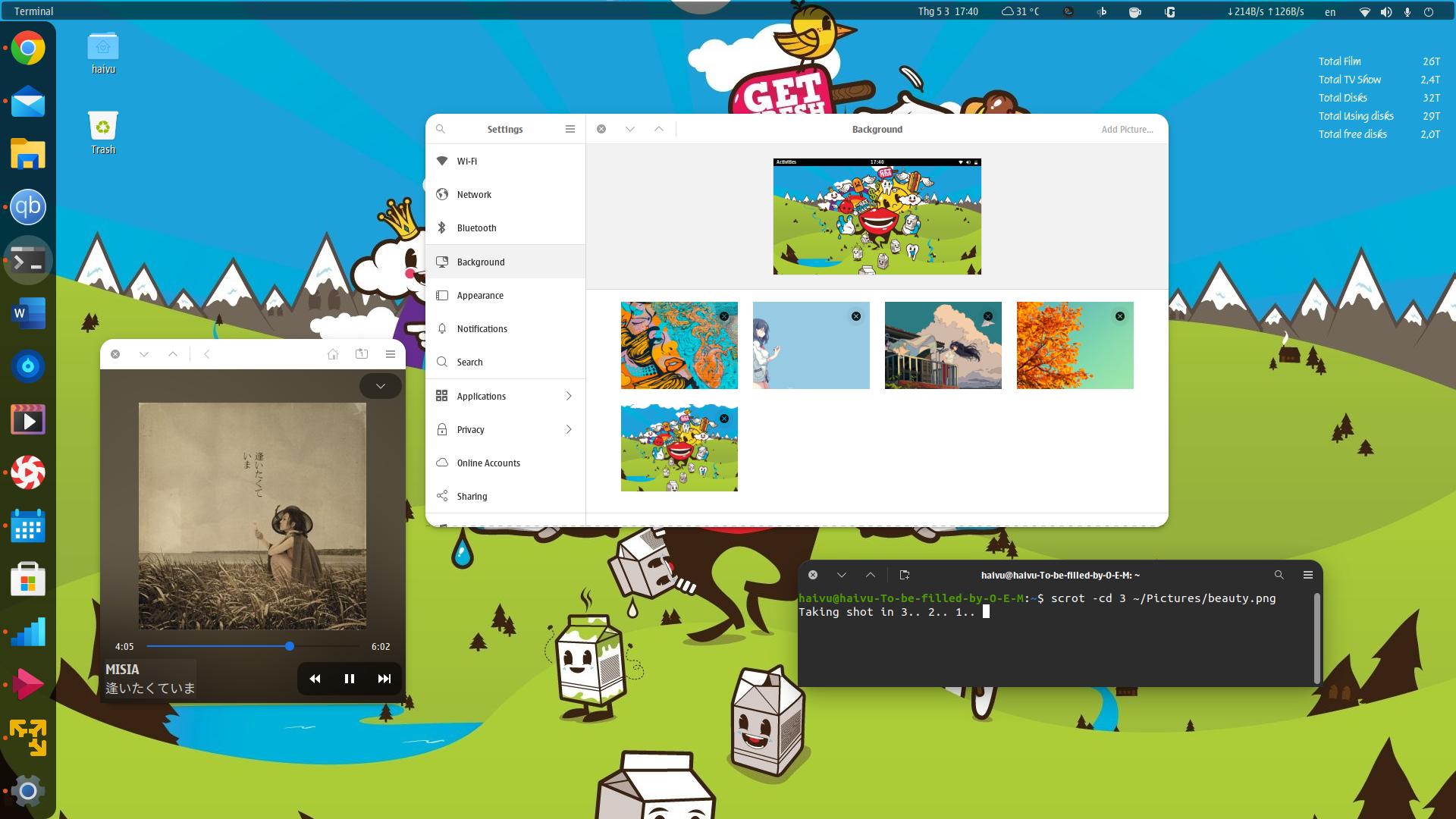Viewport: 1456px width, 819px height.
Task: Select the Background settings panel
Action: [x=506, y=262]
